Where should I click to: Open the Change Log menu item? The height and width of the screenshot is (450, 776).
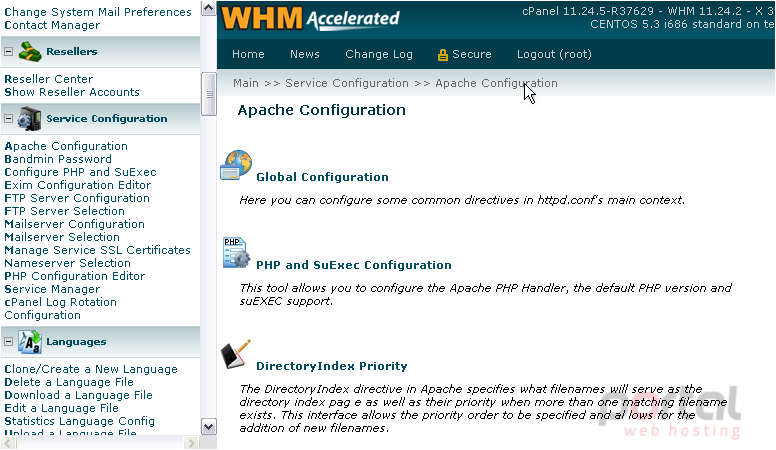(x=379, y=54)
